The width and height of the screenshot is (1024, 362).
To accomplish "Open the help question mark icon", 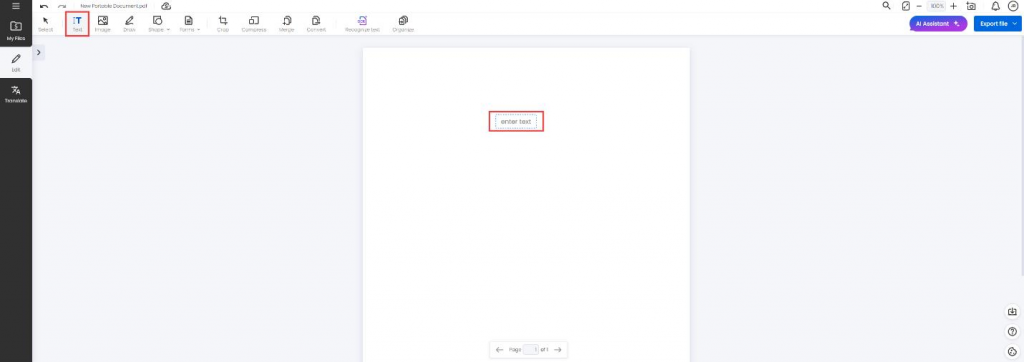I will pyautogui.click(x=1013, y=332).
